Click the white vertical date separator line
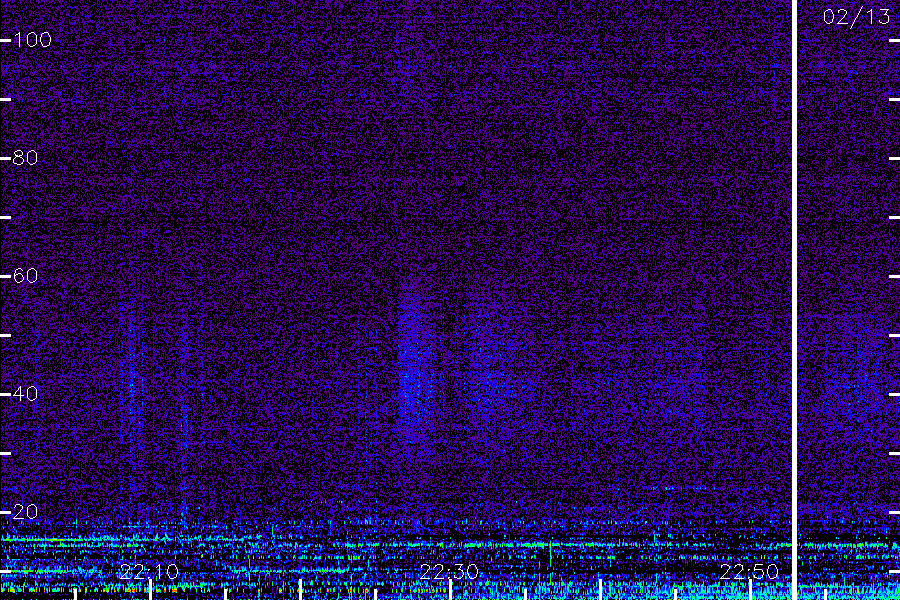The width and height of the screenshot is (900, 600). pyautogui.click(x=794, y=300)
